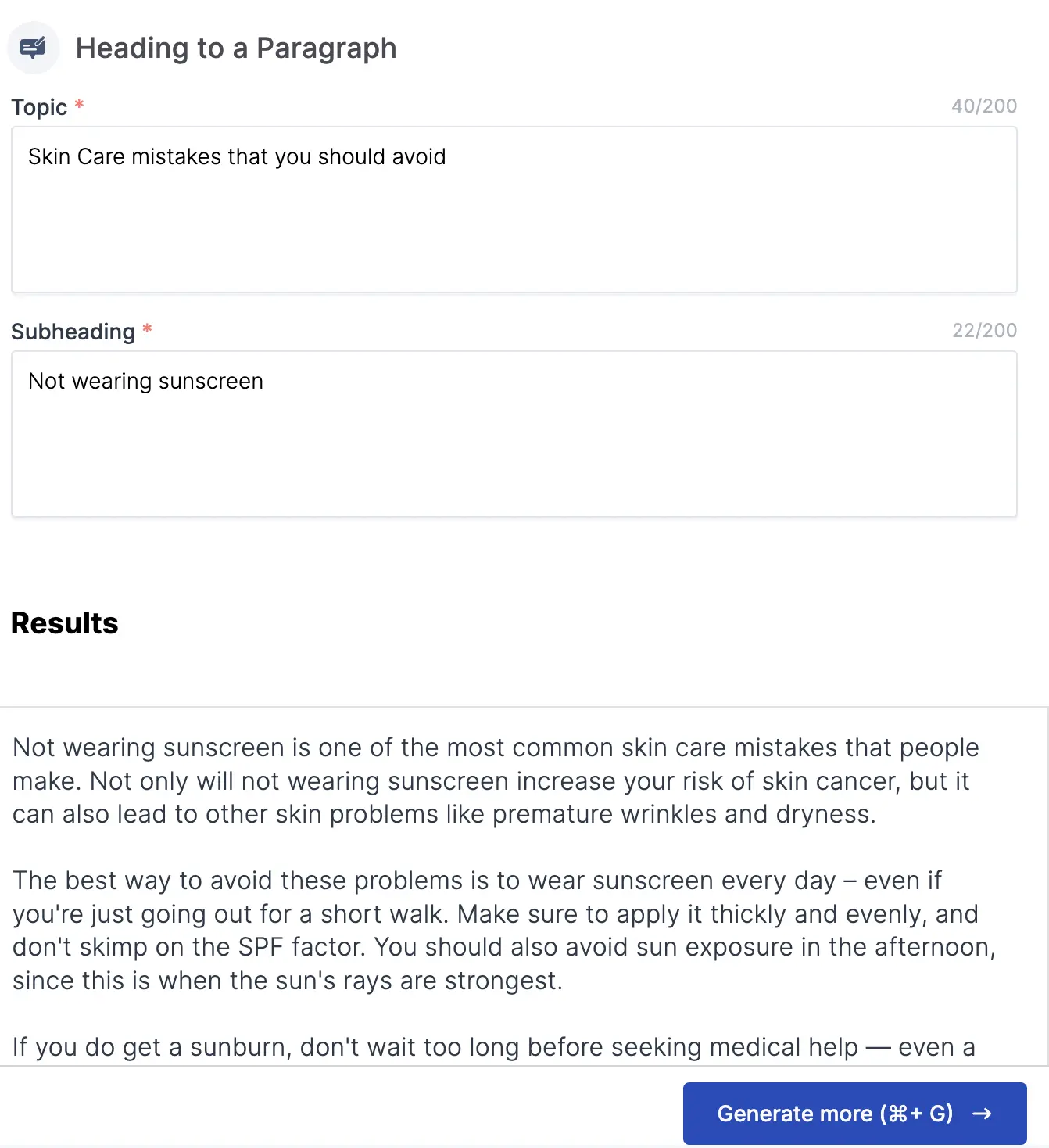Click the Heading to a Paragraph title text
The height and width of the screenshot is (1148, 1049).
(x=236, y=48)
